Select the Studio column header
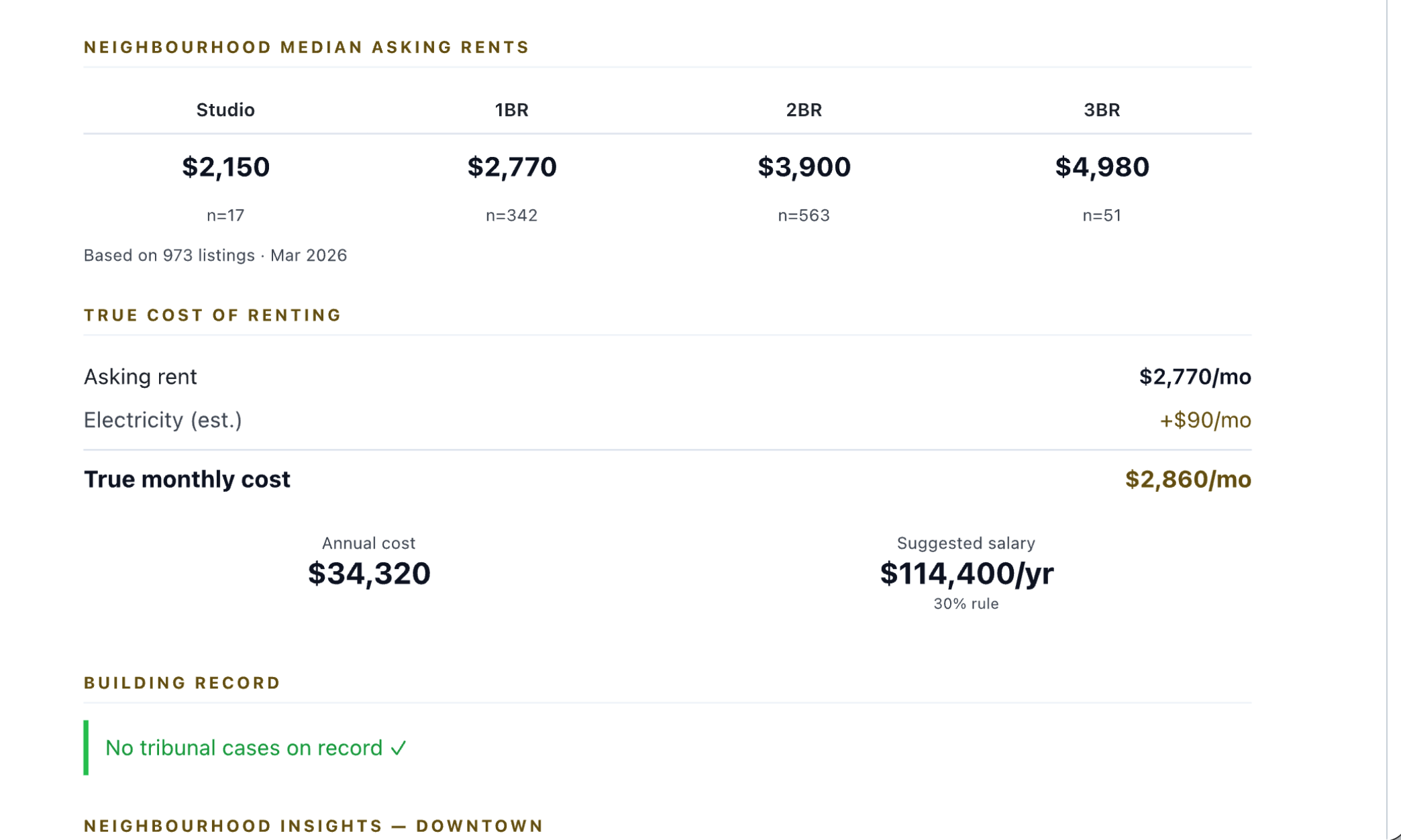 (x=225, y=110)
